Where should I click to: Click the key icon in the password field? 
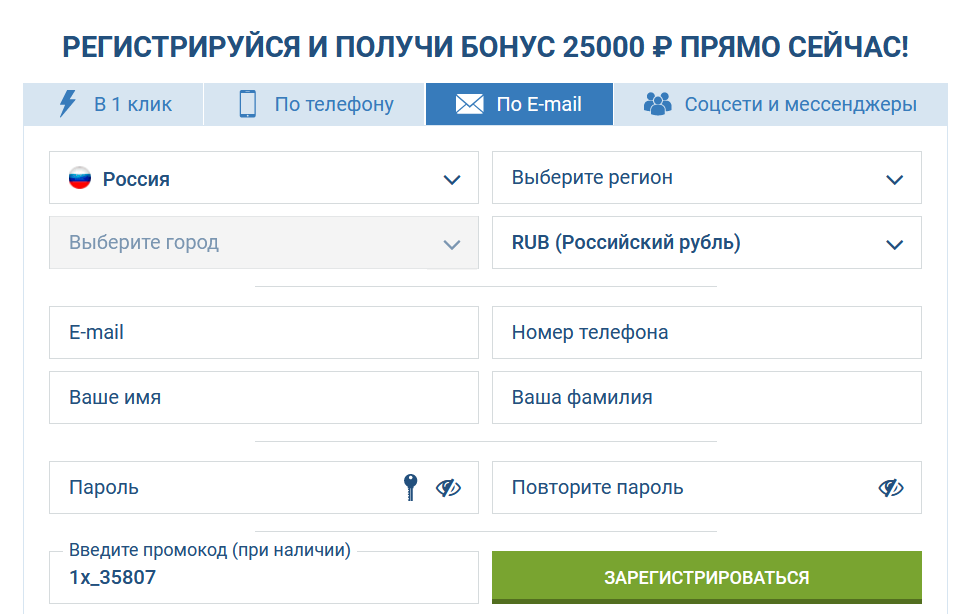tap(410, 487)
